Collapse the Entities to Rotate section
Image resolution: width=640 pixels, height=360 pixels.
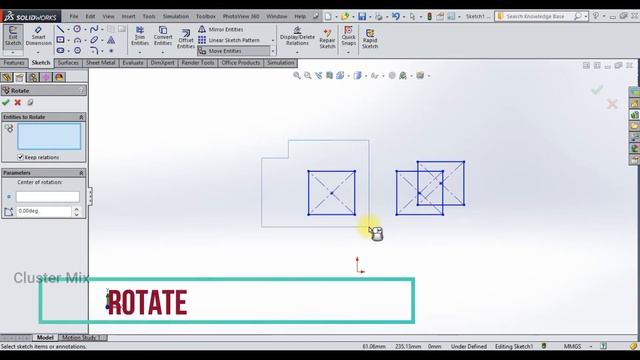(x=81, y=117)
